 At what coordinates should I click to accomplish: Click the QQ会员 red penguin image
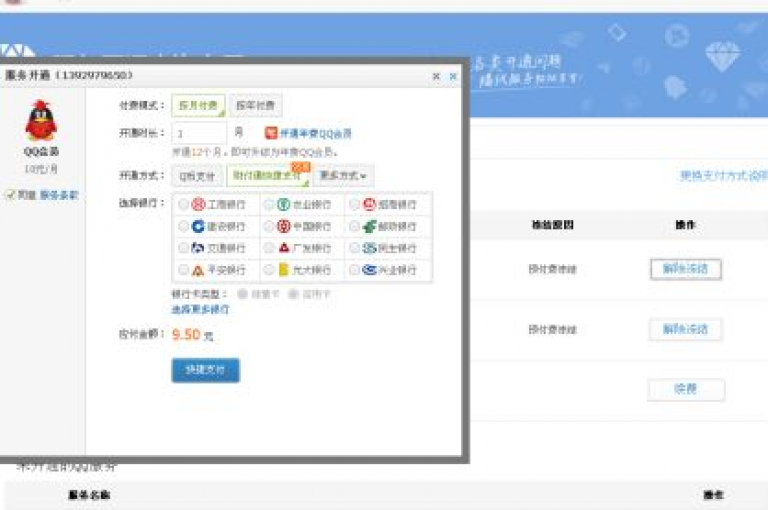click(x=41, y=121)
